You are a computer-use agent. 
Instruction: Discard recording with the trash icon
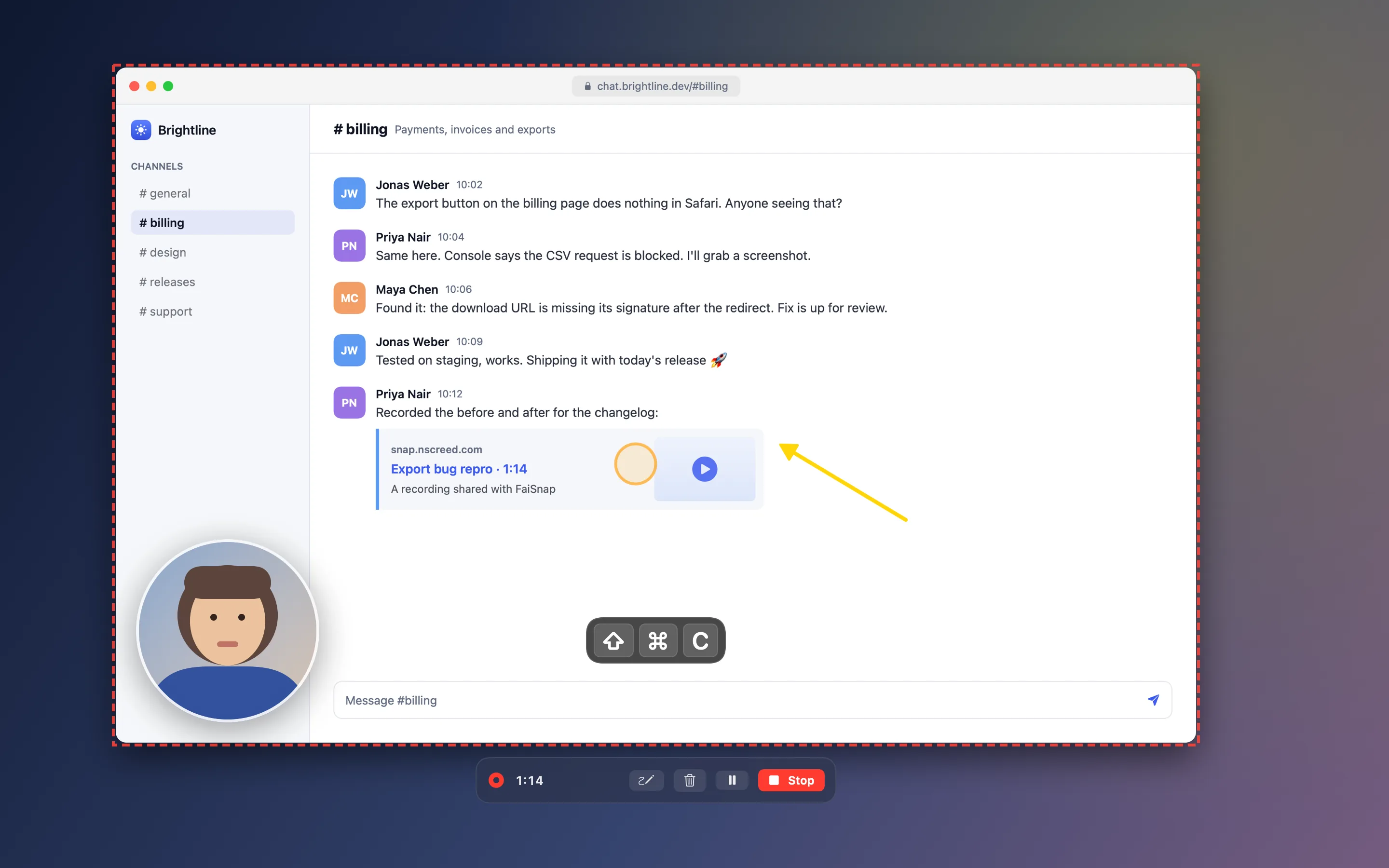point(689,780)
